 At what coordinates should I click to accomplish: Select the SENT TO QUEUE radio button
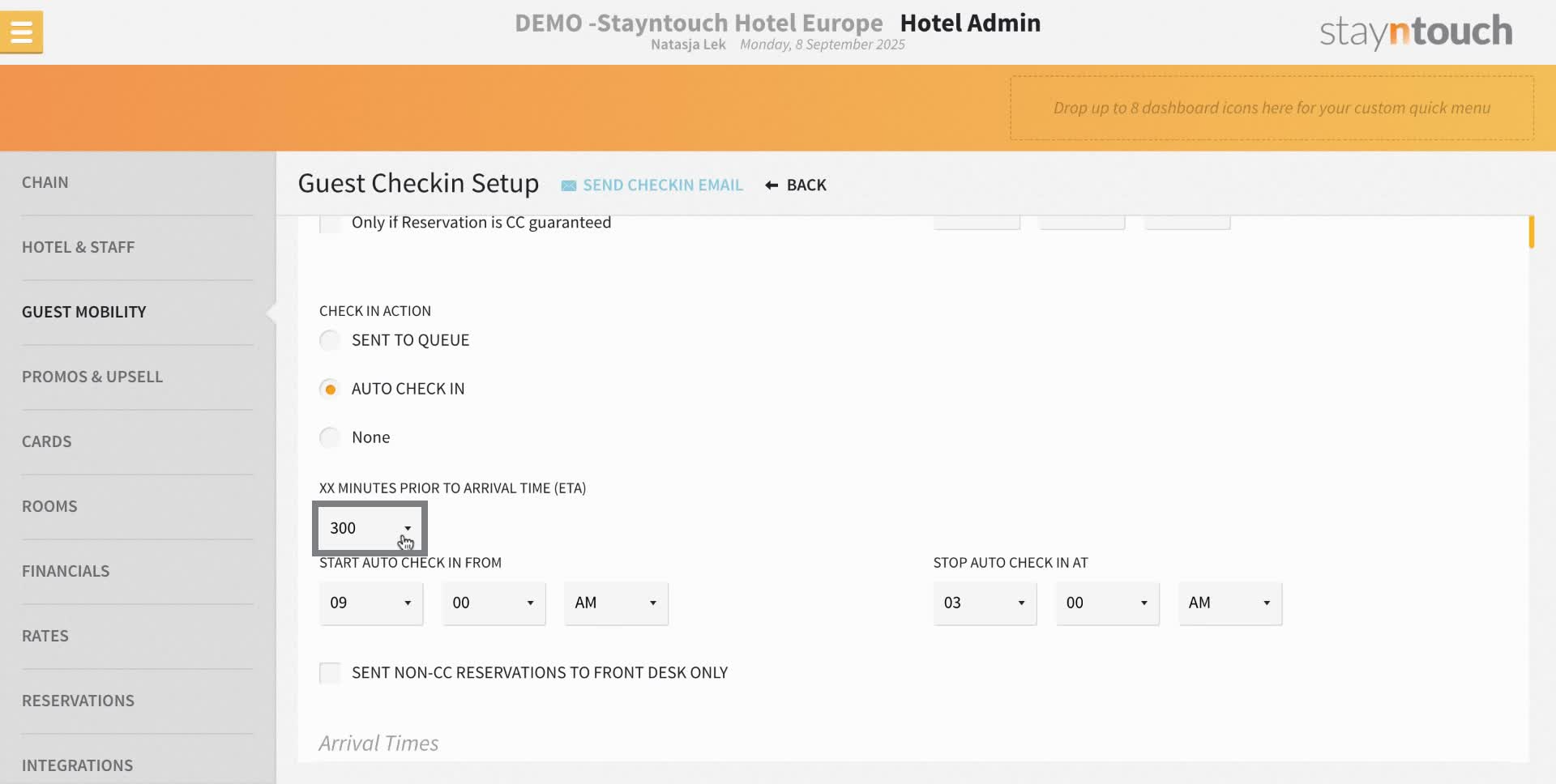[329, 339]
